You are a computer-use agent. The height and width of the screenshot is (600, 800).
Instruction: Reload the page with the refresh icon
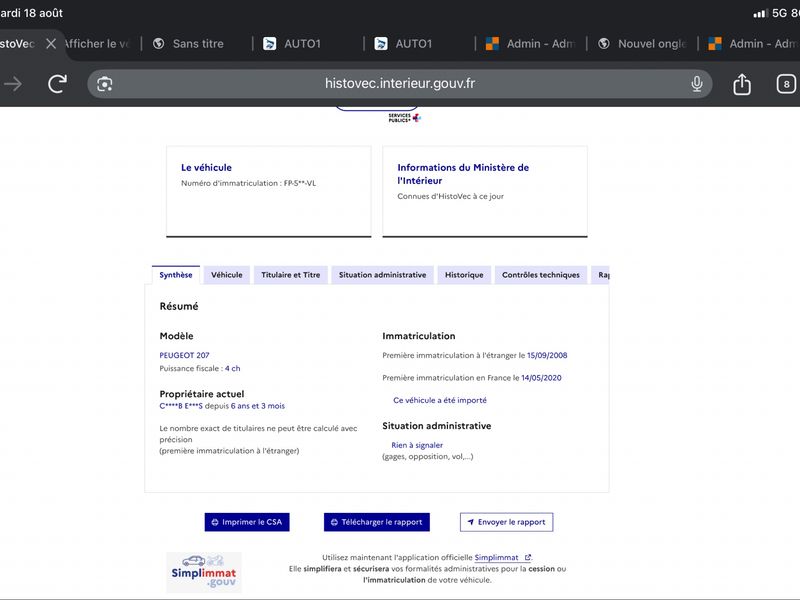(x=57, y=84)
